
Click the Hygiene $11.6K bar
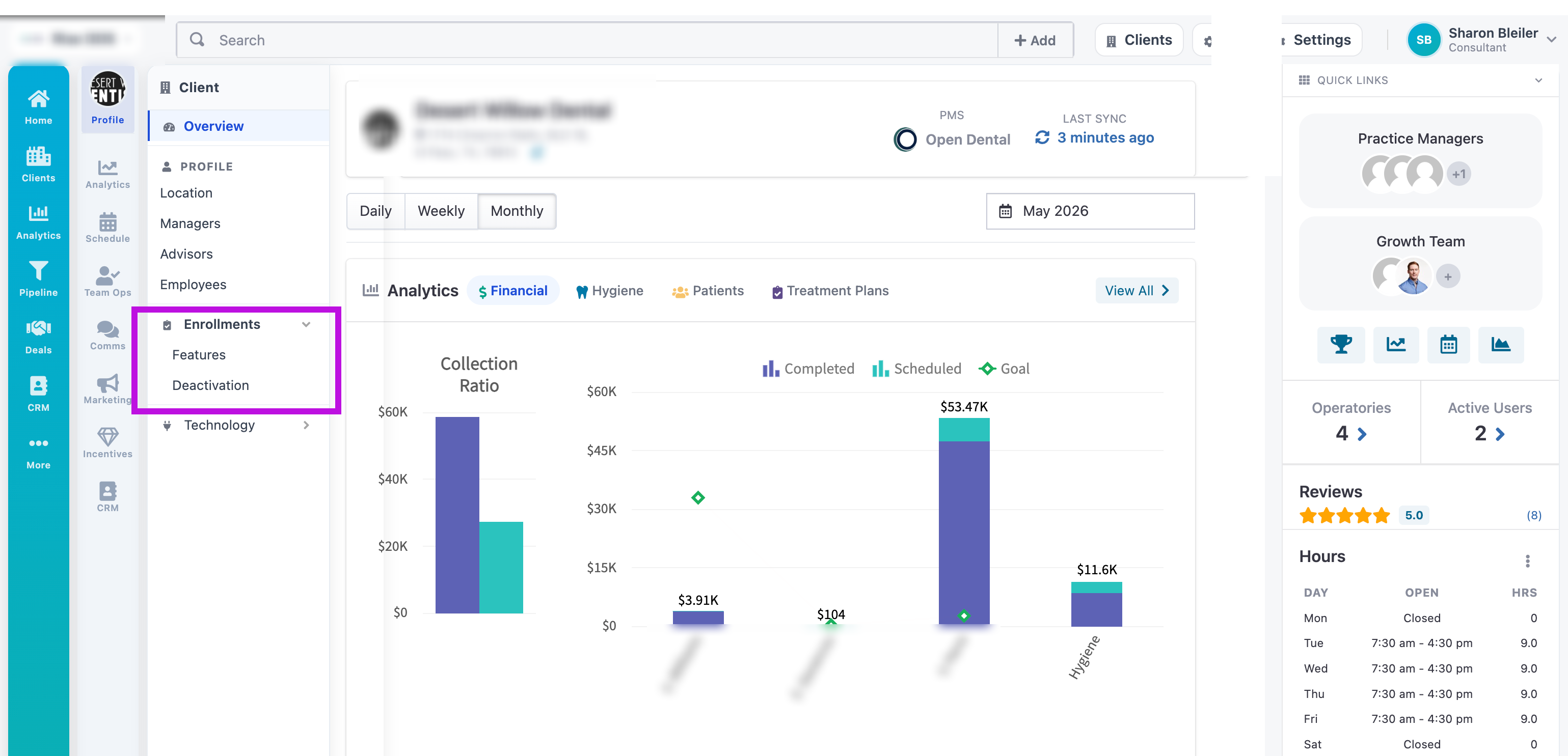(1096, 604)
